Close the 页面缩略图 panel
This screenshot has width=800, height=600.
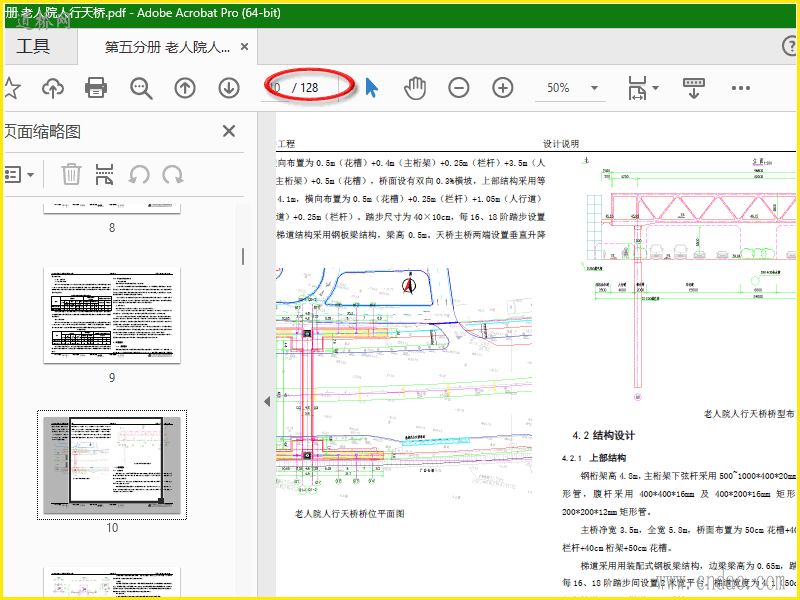[229, 131]
